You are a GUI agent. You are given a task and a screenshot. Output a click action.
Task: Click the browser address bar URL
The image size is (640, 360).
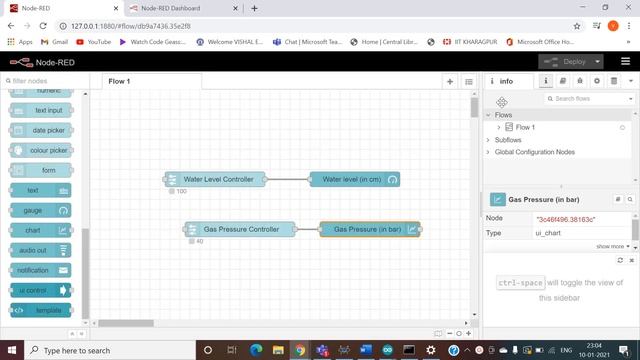tap(131, 26)
